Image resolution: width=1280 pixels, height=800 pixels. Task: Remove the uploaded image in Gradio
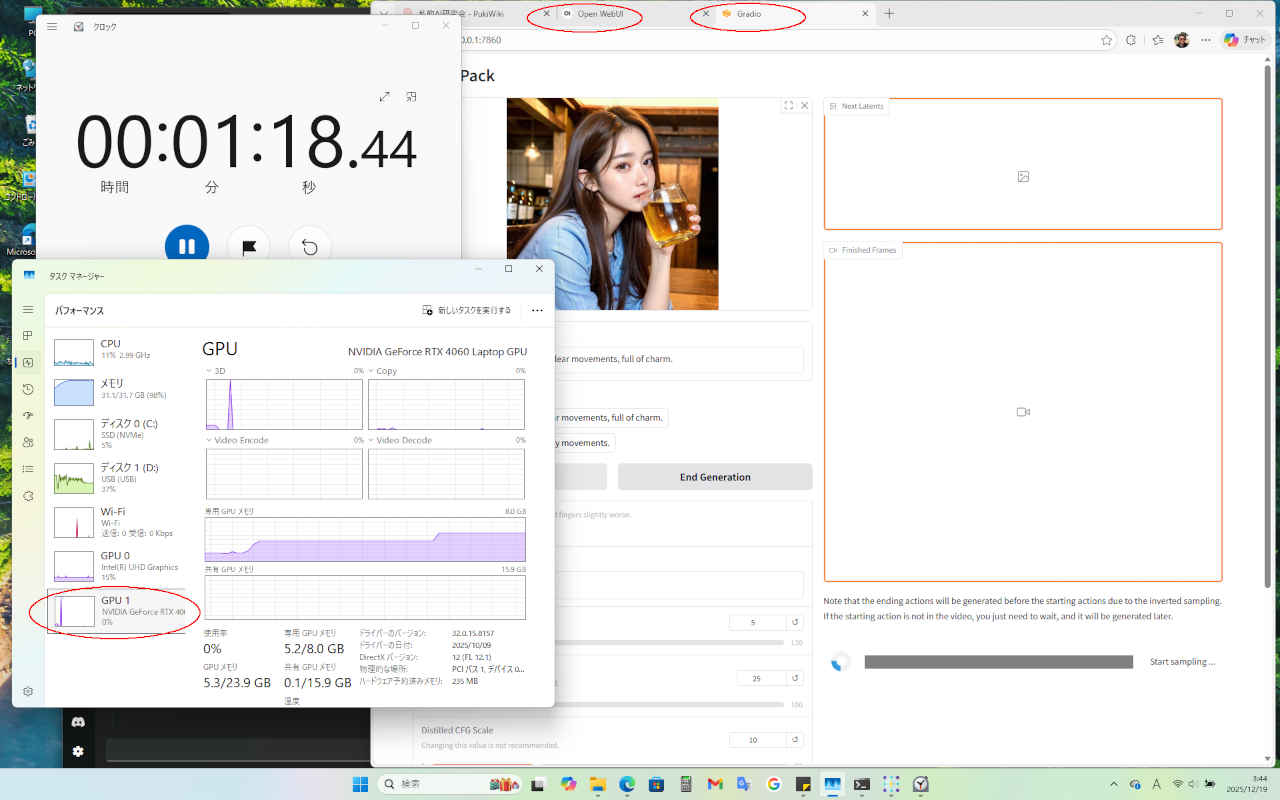pos(803,105)
